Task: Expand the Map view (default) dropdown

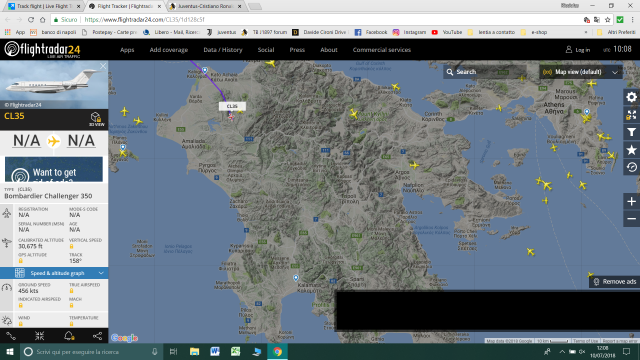Action: (x=580, y=72)
